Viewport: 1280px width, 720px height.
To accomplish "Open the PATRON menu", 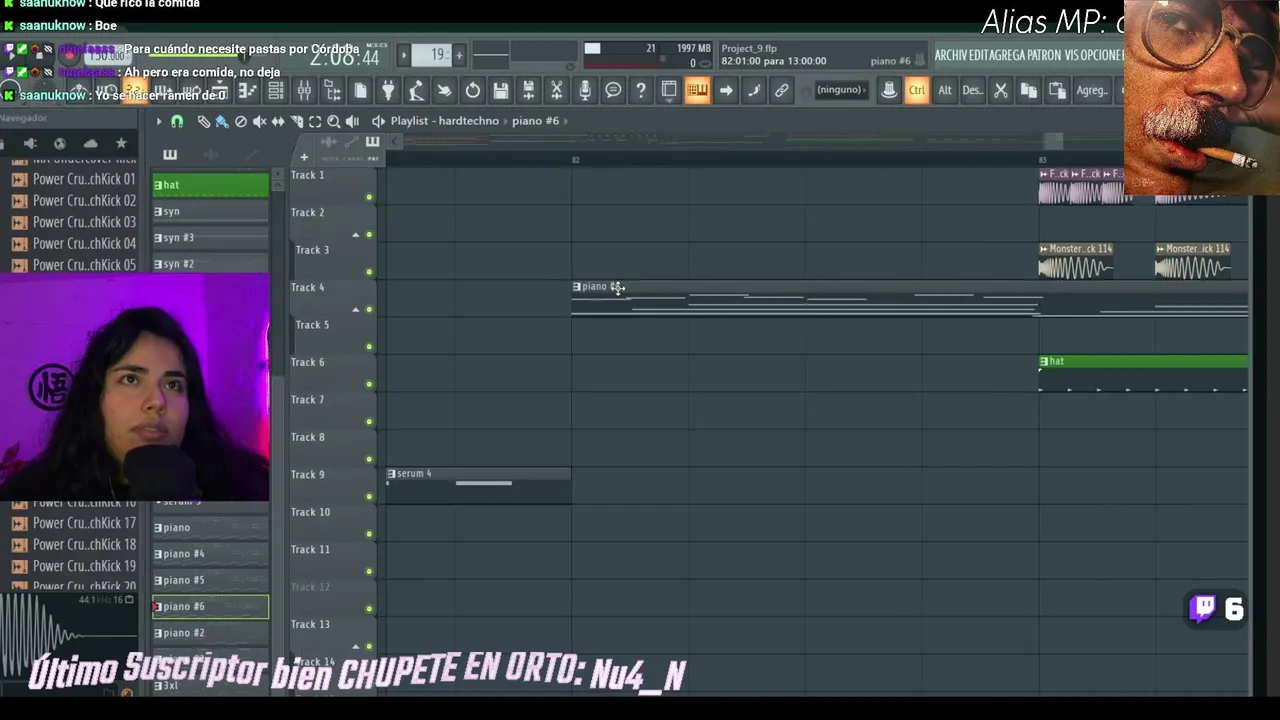I will click(1046, 55).
